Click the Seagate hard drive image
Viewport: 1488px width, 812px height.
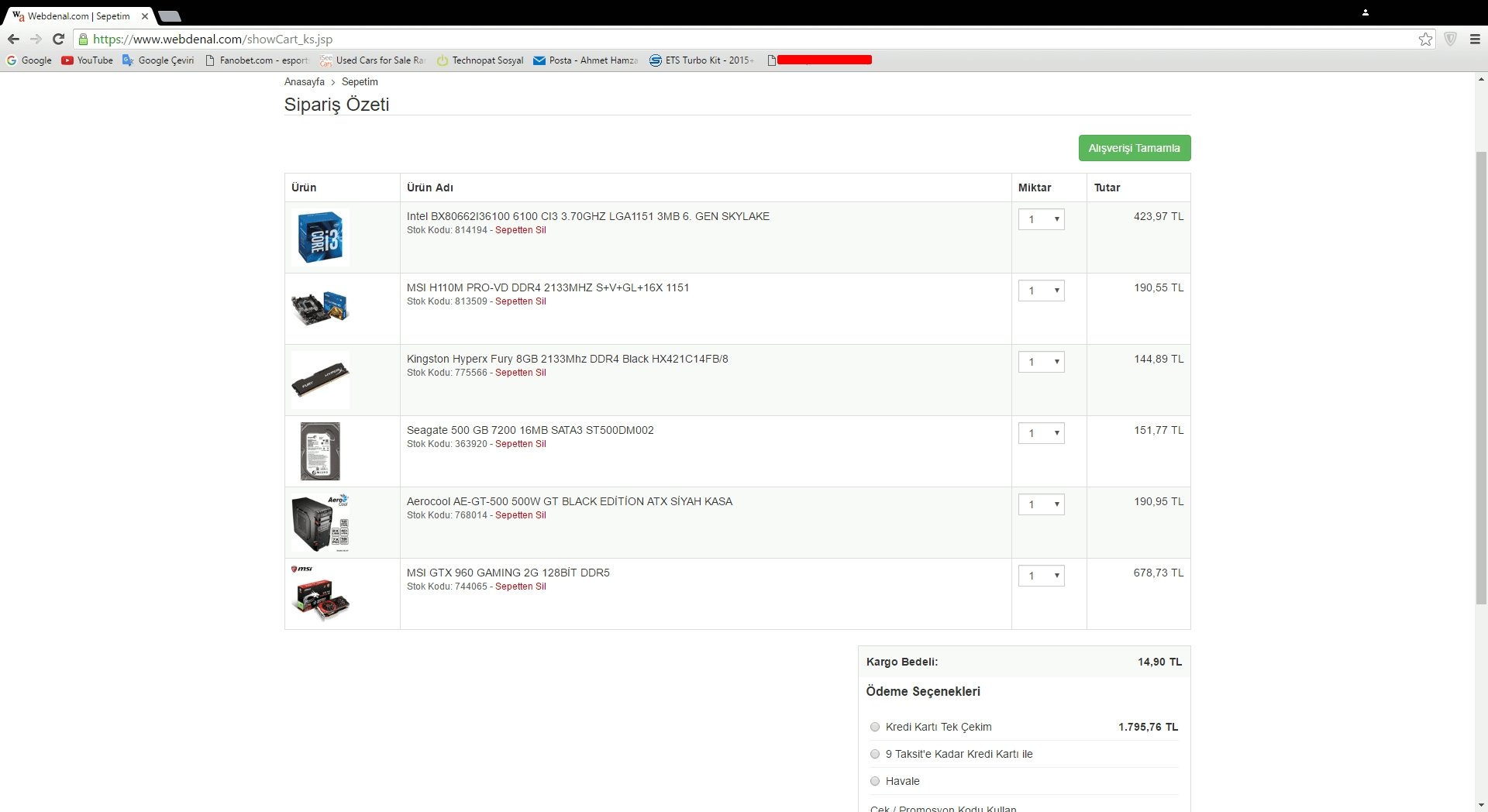tap(320, 451)
